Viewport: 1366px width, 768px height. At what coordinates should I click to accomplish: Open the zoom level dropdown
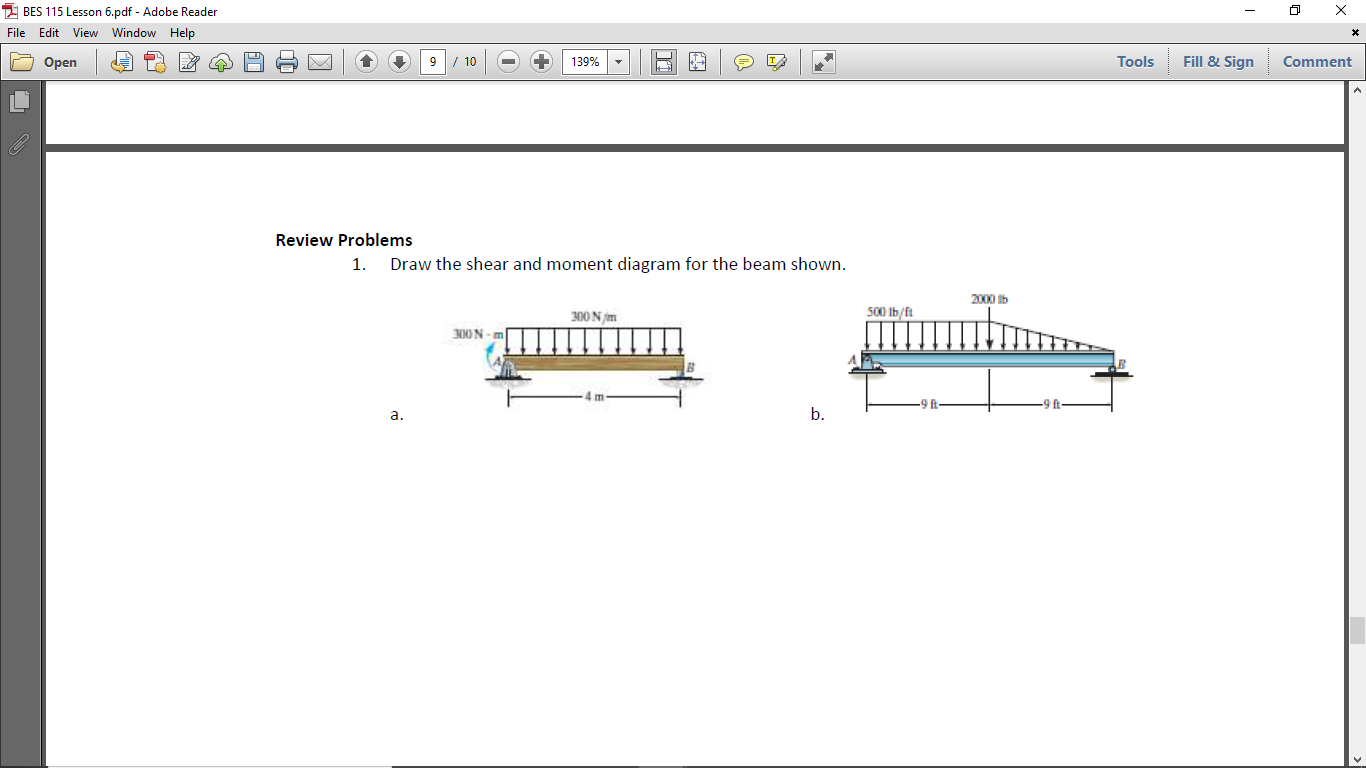[x=618, y=62]
